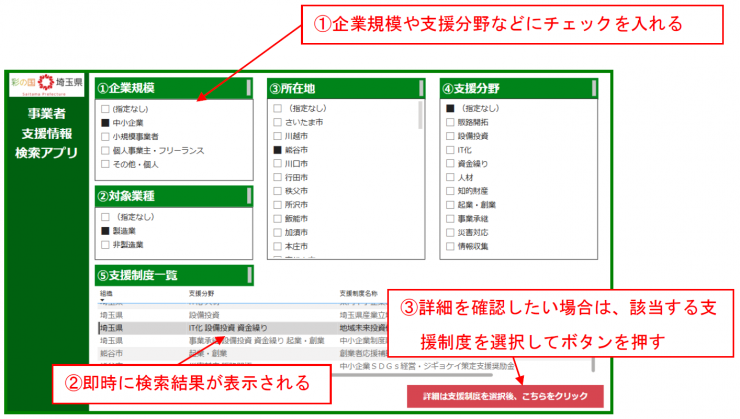The width and height of the screenshot is (740, 419).
Task: Tick the 川越市 checkbox
Action: coord(278,136)
